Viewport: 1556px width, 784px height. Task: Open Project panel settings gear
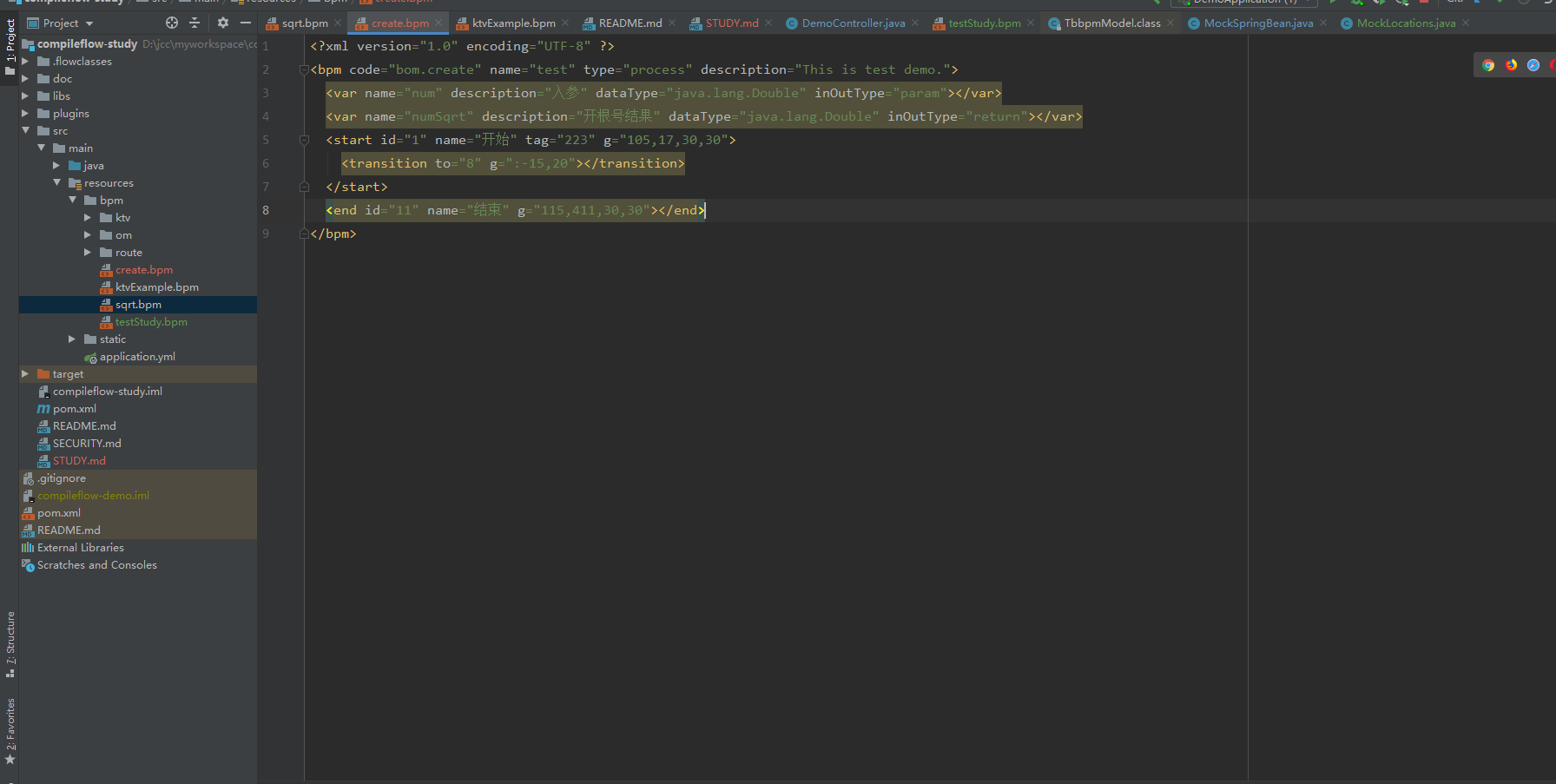tap(223, 23)
